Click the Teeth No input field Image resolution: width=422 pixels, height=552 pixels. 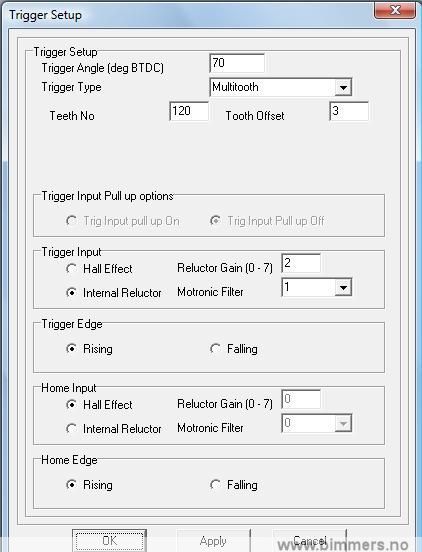tap(189, 111)
